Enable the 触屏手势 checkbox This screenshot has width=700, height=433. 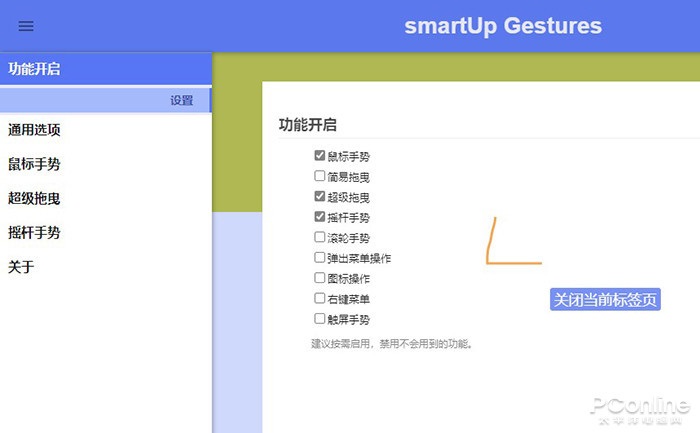pyautogui.click(x=320, y=318)
